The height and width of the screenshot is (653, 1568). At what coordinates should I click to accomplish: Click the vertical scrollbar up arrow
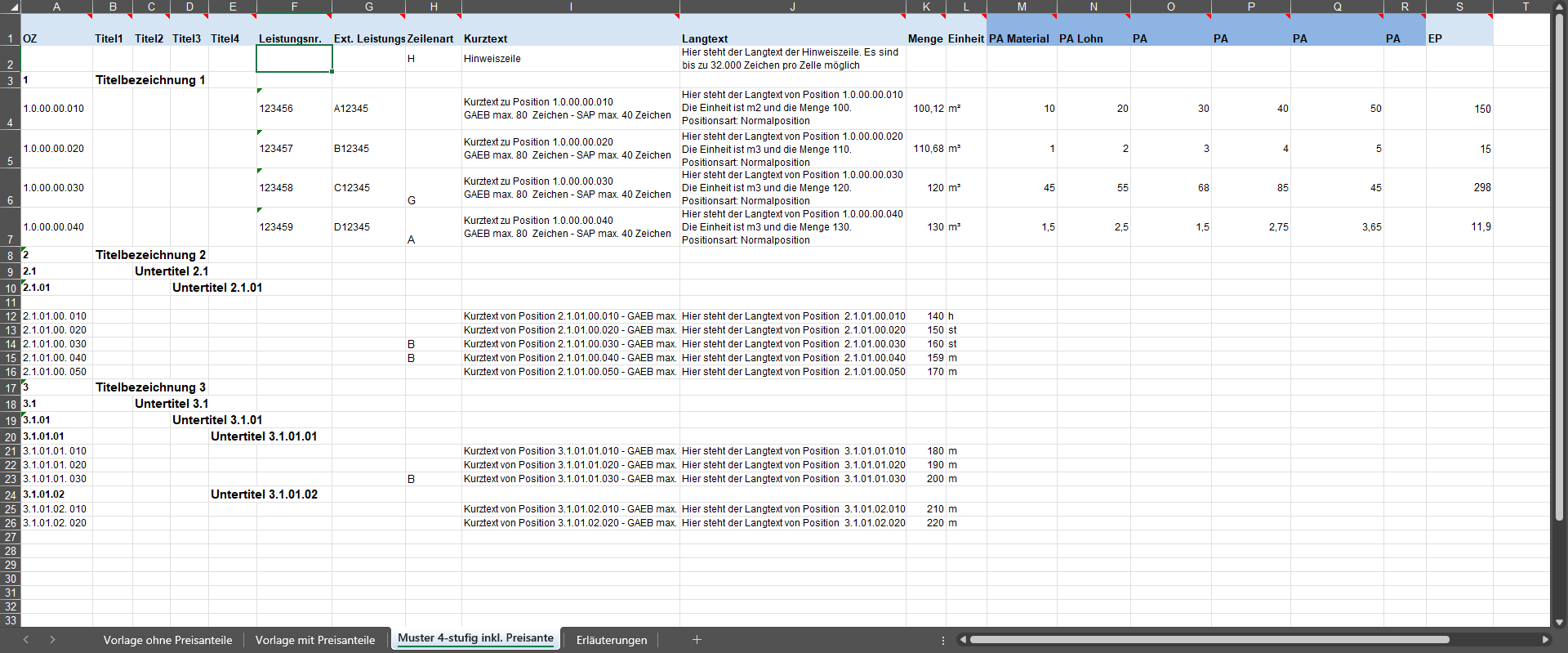point(1559,7)
